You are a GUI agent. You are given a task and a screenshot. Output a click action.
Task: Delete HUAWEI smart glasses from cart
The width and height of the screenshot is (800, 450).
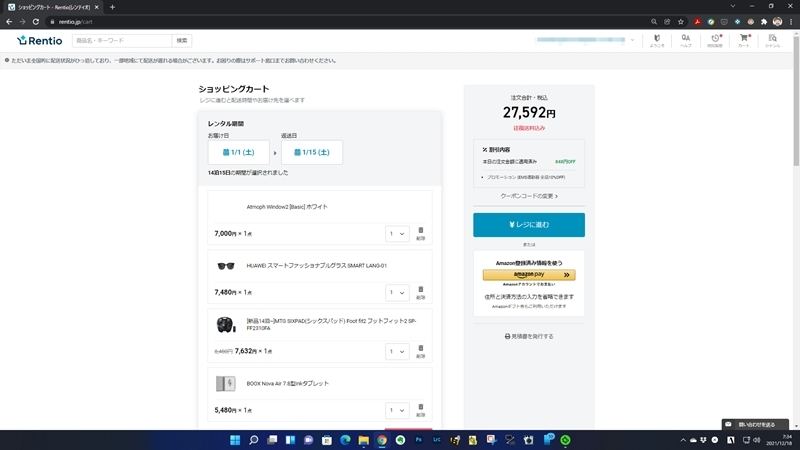(x=420, y=292)
